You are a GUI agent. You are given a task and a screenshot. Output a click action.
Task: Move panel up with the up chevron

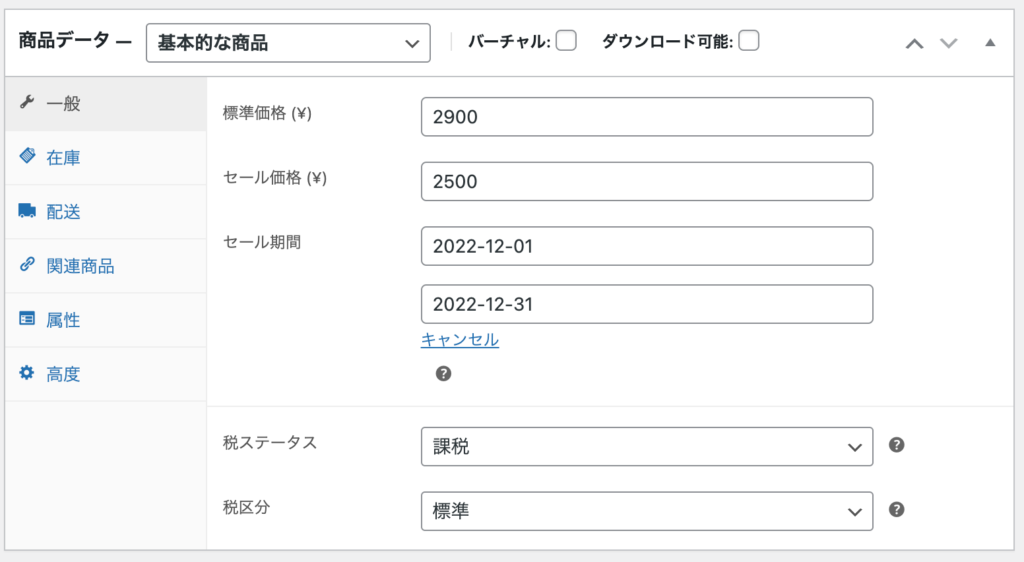[x=914, y=44]
